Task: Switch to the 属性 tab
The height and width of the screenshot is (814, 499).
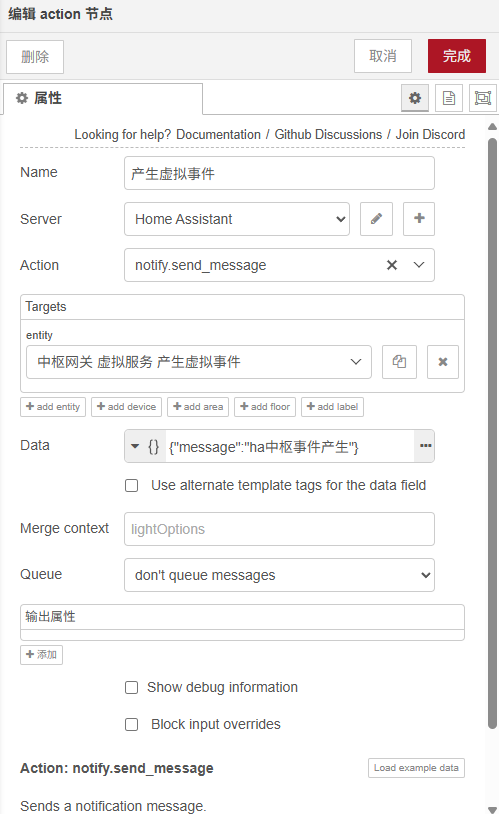Action: [103, 98]
